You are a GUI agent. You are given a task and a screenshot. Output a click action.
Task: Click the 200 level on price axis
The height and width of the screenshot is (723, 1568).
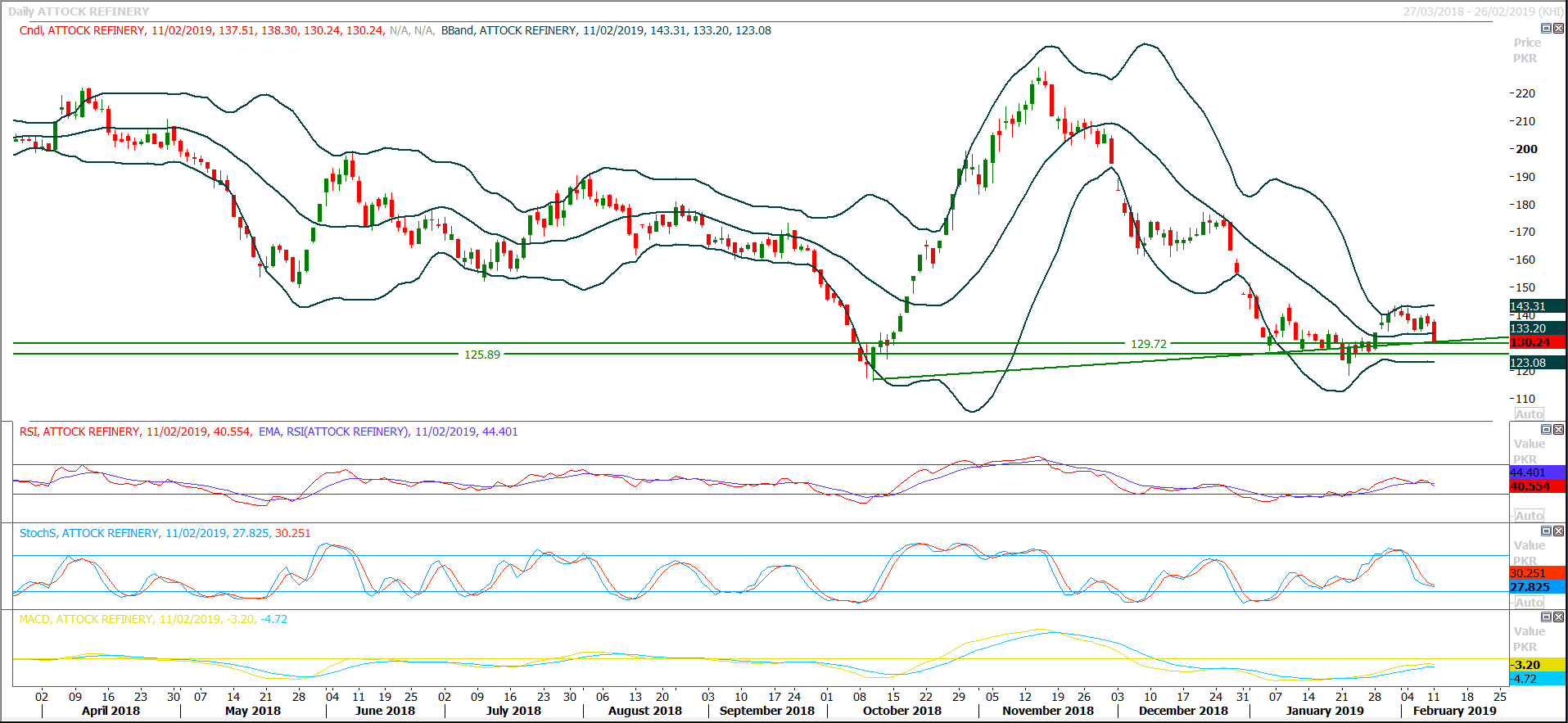coord(1526,149)
